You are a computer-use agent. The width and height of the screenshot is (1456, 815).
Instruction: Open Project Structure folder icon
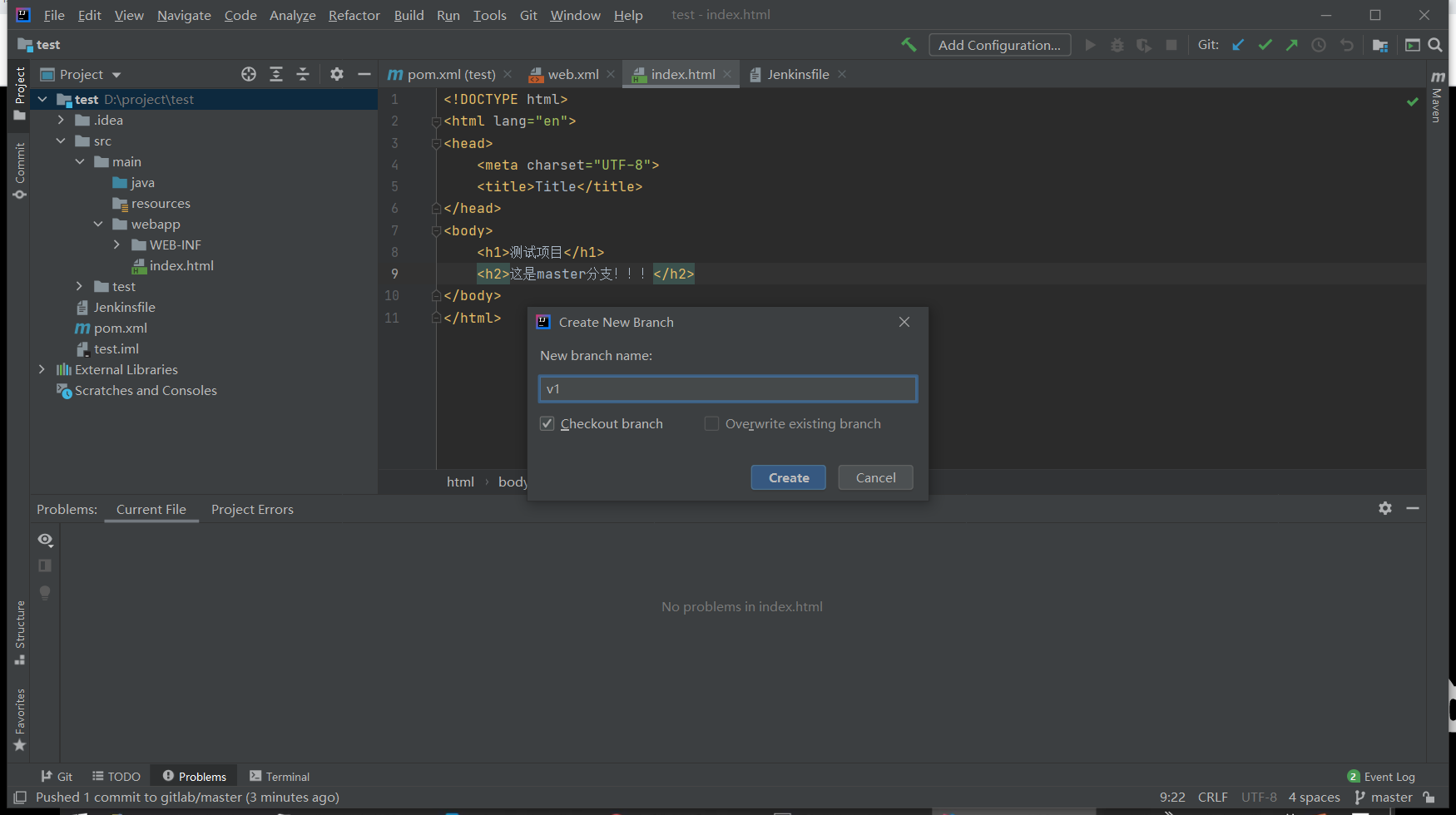(x=1380, y=45)
